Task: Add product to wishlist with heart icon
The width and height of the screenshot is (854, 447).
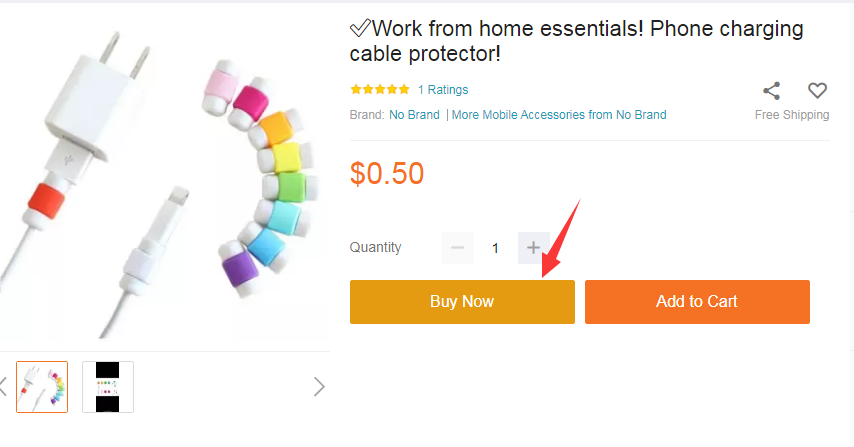Action: tap(818, 91)
